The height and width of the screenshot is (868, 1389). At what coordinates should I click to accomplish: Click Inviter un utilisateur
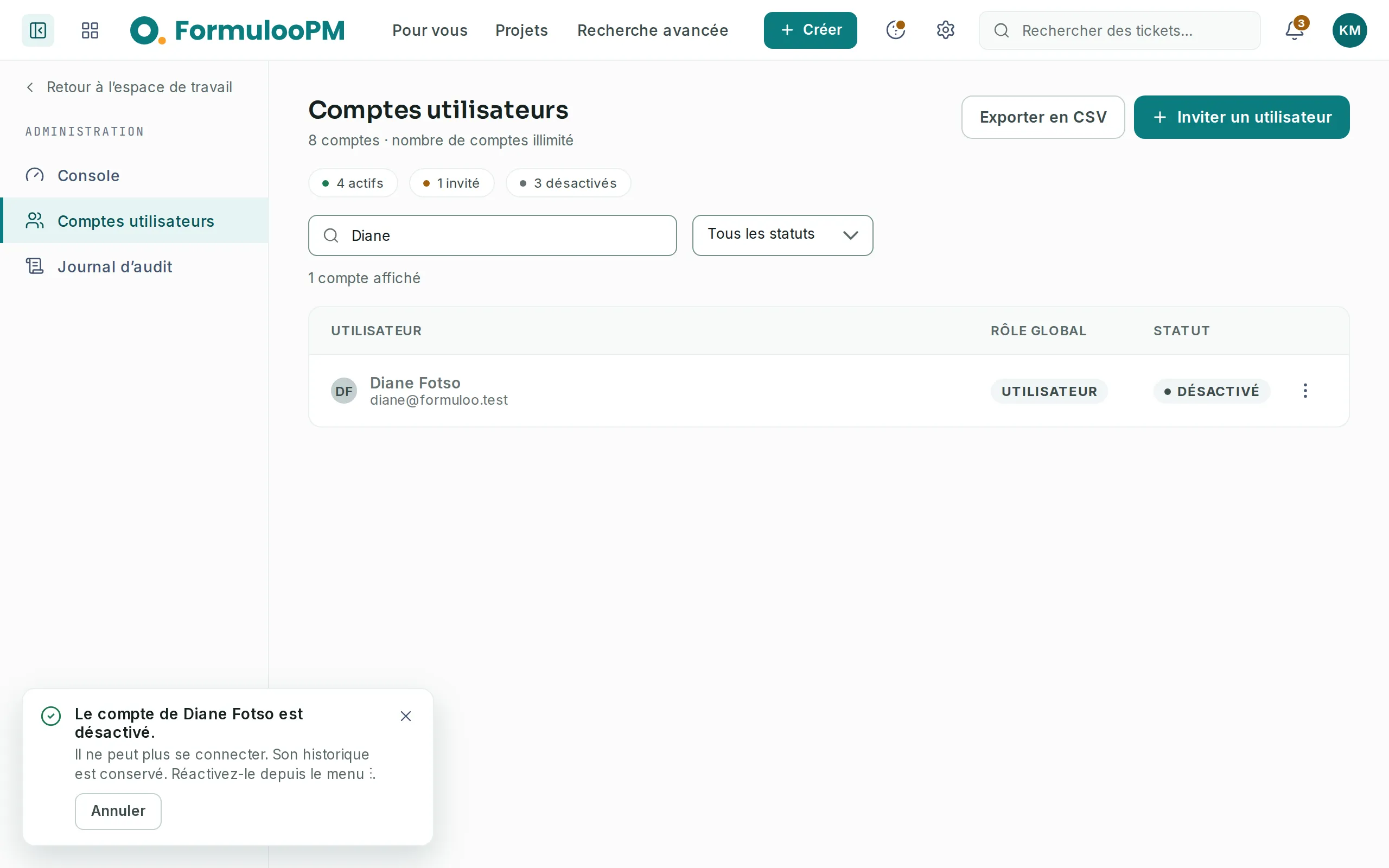coord(1241,117)
